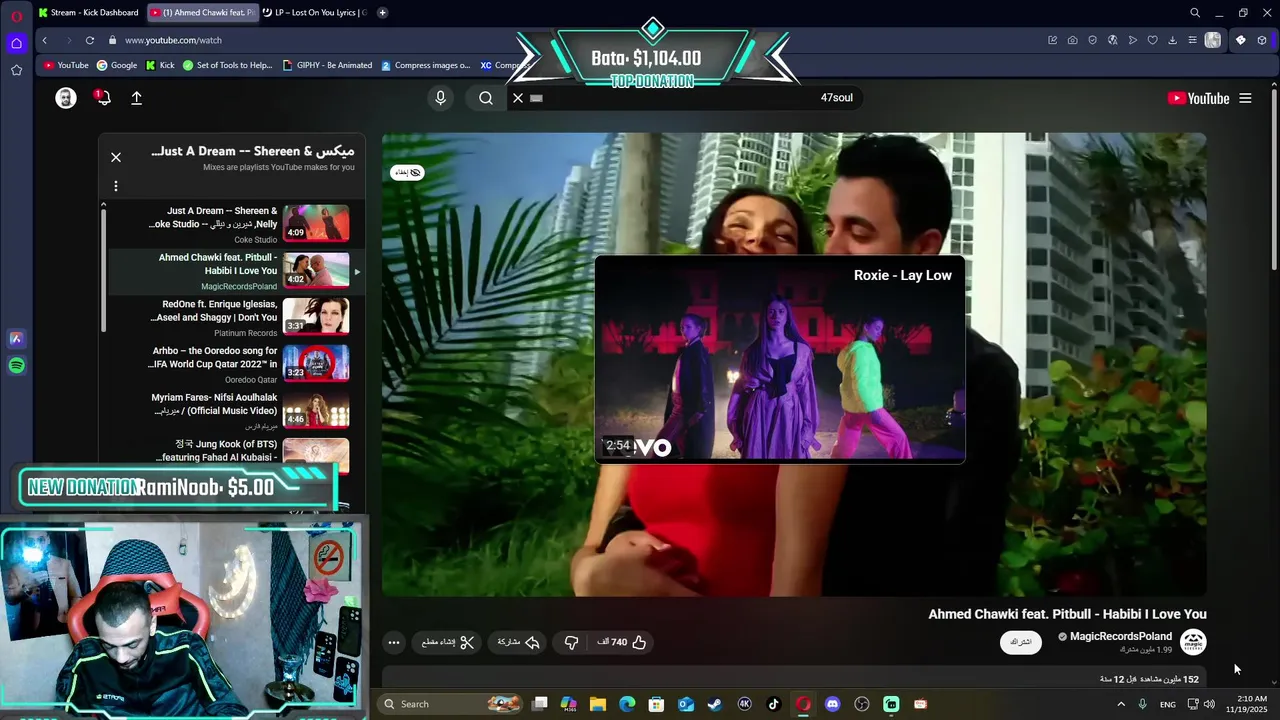
Task: Click the YouTube search magnifier button
Action: coord(486,98)
